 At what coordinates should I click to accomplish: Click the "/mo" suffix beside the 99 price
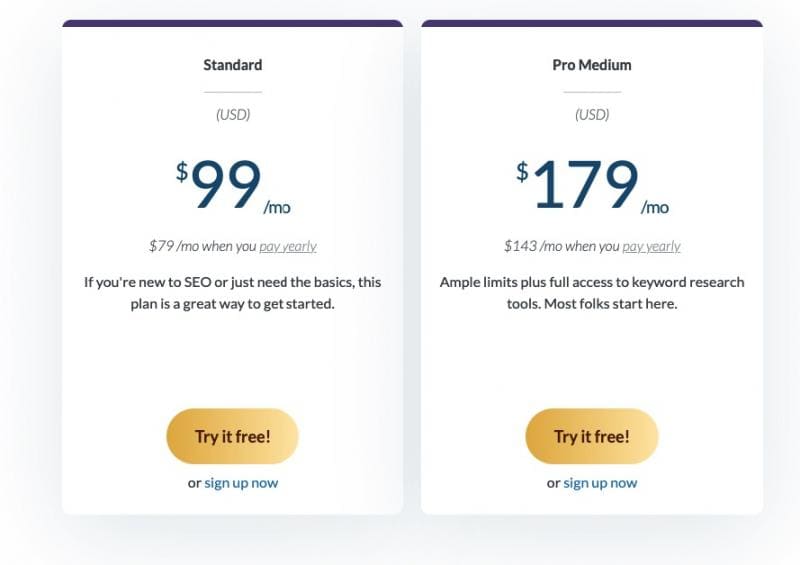pyautogui.click(x=277, y=208)
